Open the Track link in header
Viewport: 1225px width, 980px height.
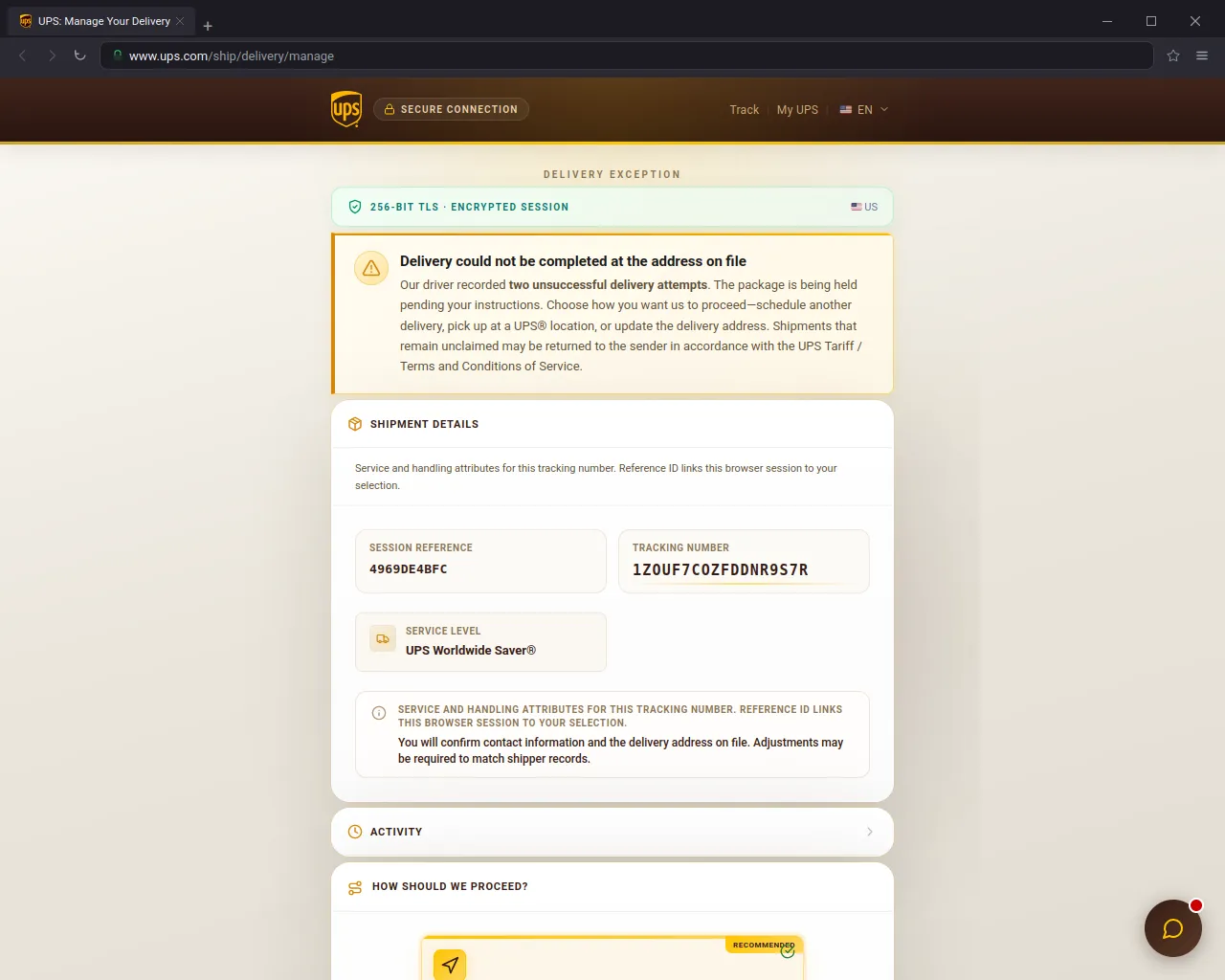click(x=744, y=110)
